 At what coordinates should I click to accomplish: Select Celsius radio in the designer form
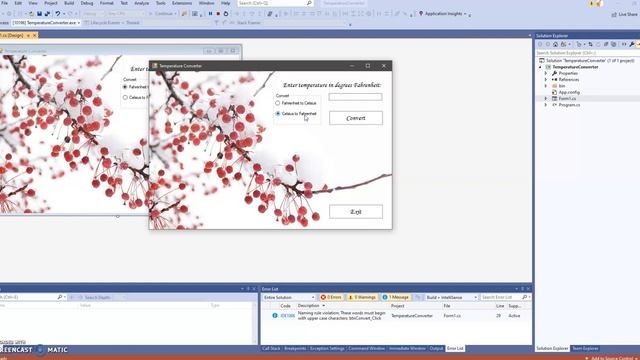pyautogui.click(x=125, y=98)
